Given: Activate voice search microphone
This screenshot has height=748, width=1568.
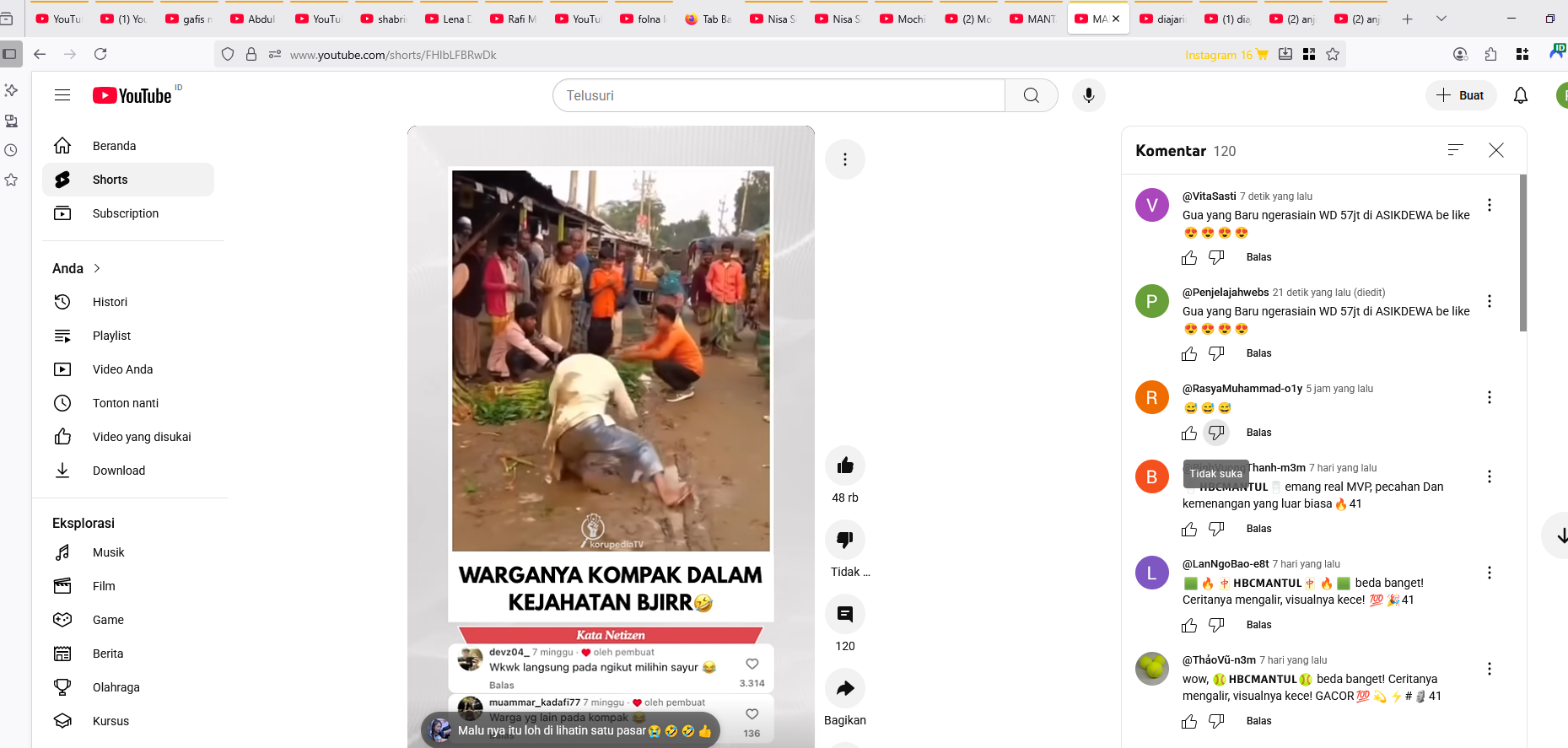Looking at the screenshot, I should point(1089,95).
